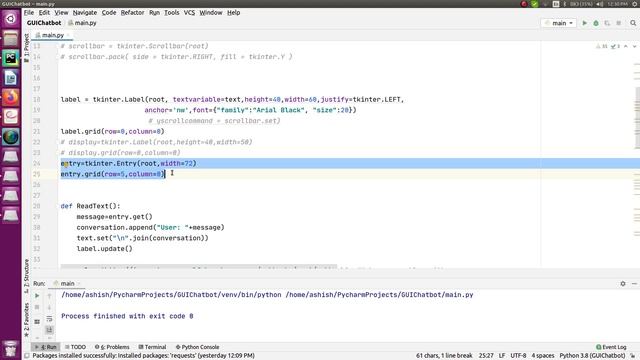Click the Down the Stack Trace arrow
Image resolution: width=640 pixels, height=360 pixels.
49,307
